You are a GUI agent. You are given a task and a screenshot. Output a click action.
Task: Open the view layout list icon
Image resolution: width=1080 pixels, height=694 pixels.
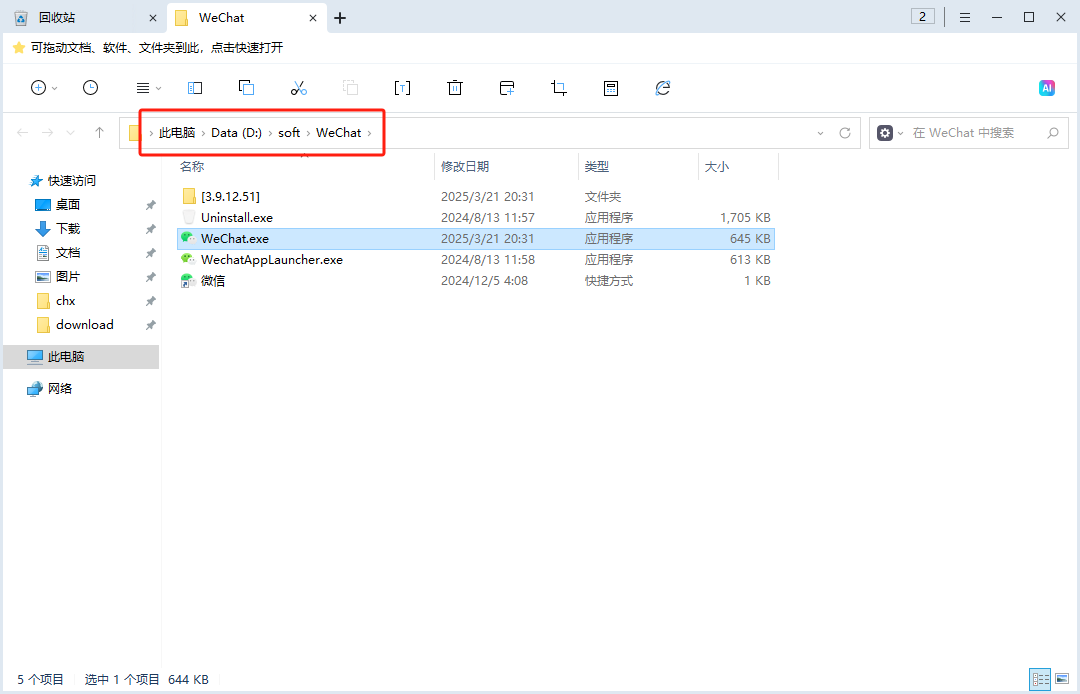coord(143,88)
